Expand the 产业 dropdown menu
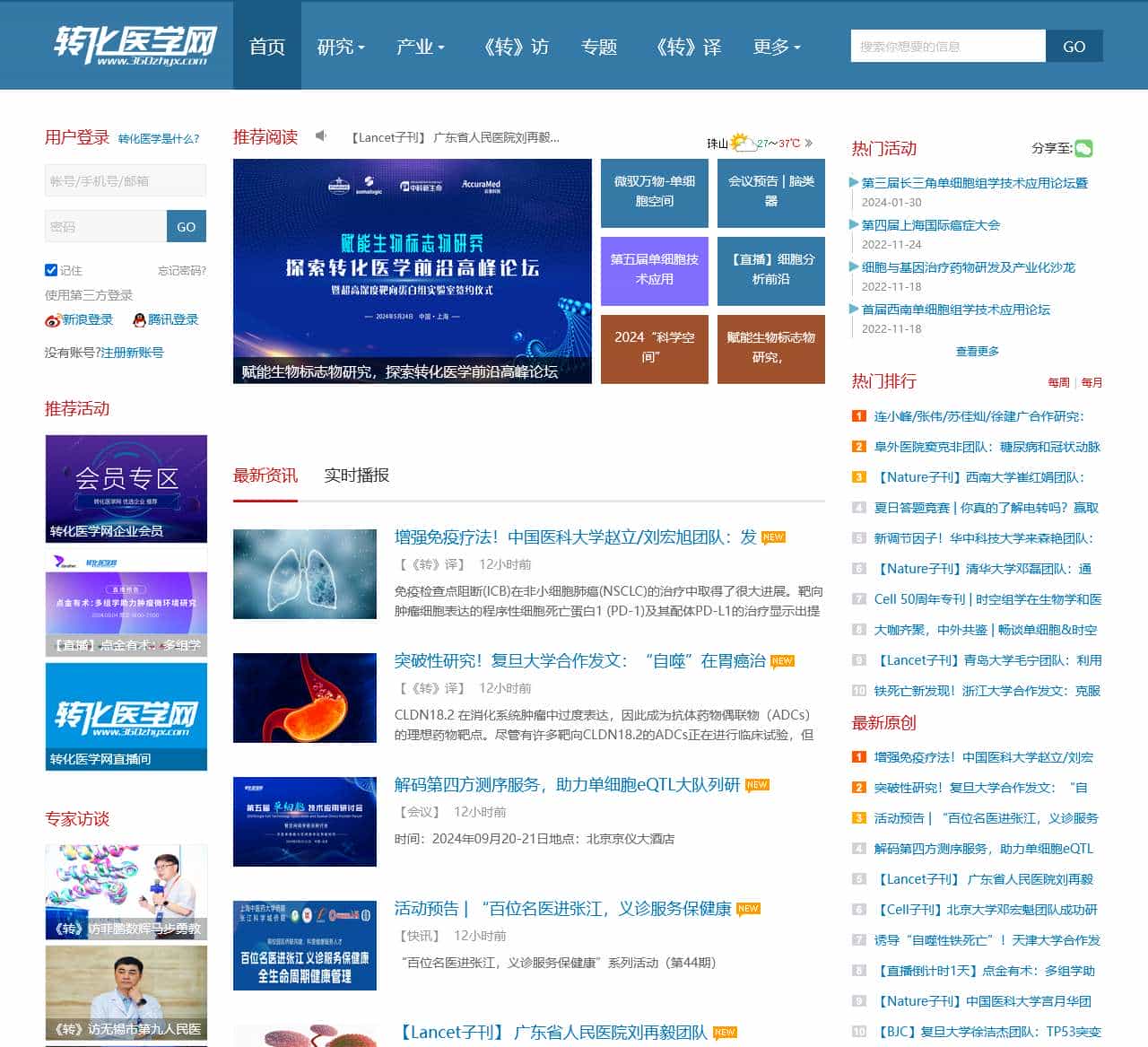This screenshot has width=1148, height=1047. tap(420, 47)
